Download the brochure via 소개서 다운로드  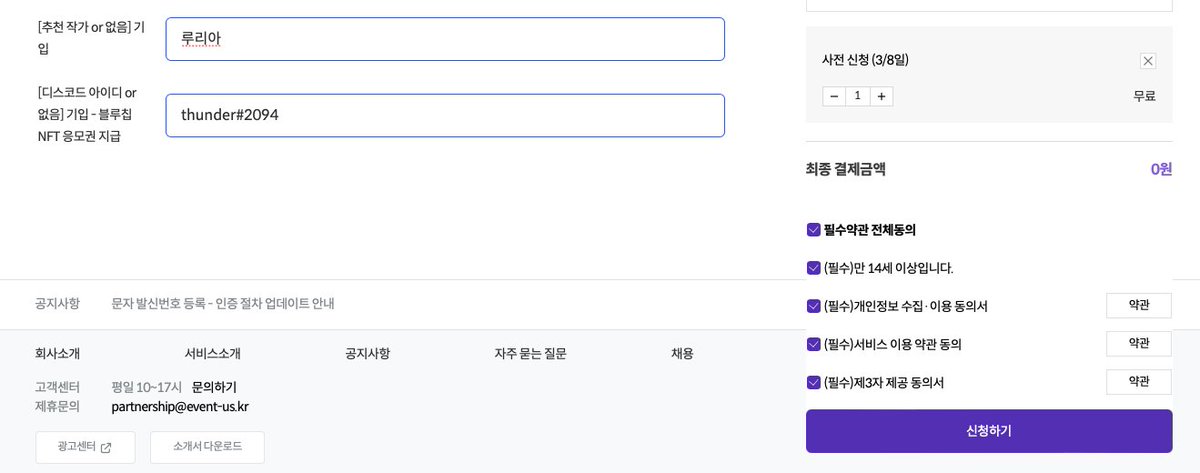[x=207, y=447]
